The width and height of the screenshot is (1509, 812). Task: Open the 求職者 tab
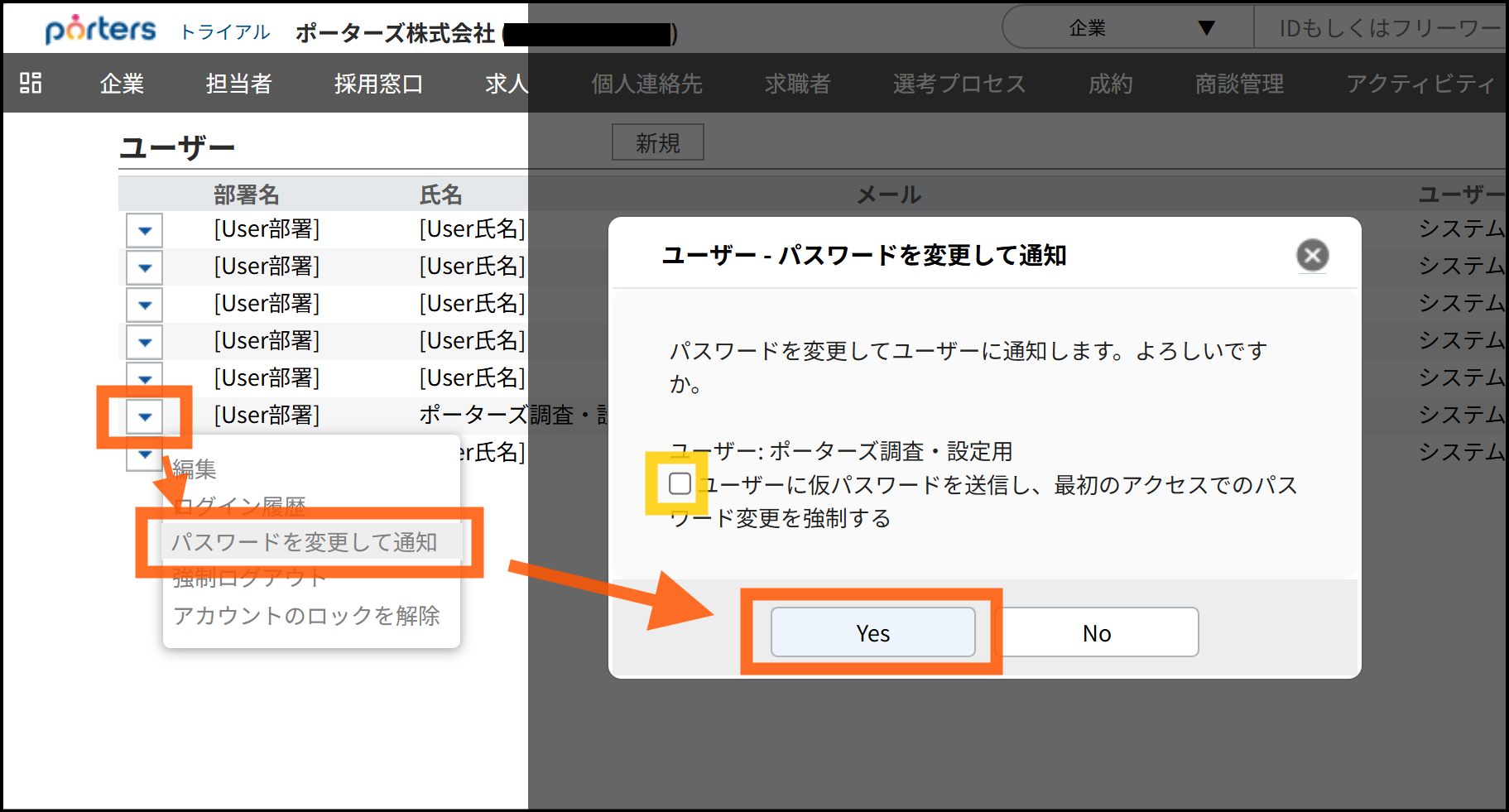[x=797, y=84]
